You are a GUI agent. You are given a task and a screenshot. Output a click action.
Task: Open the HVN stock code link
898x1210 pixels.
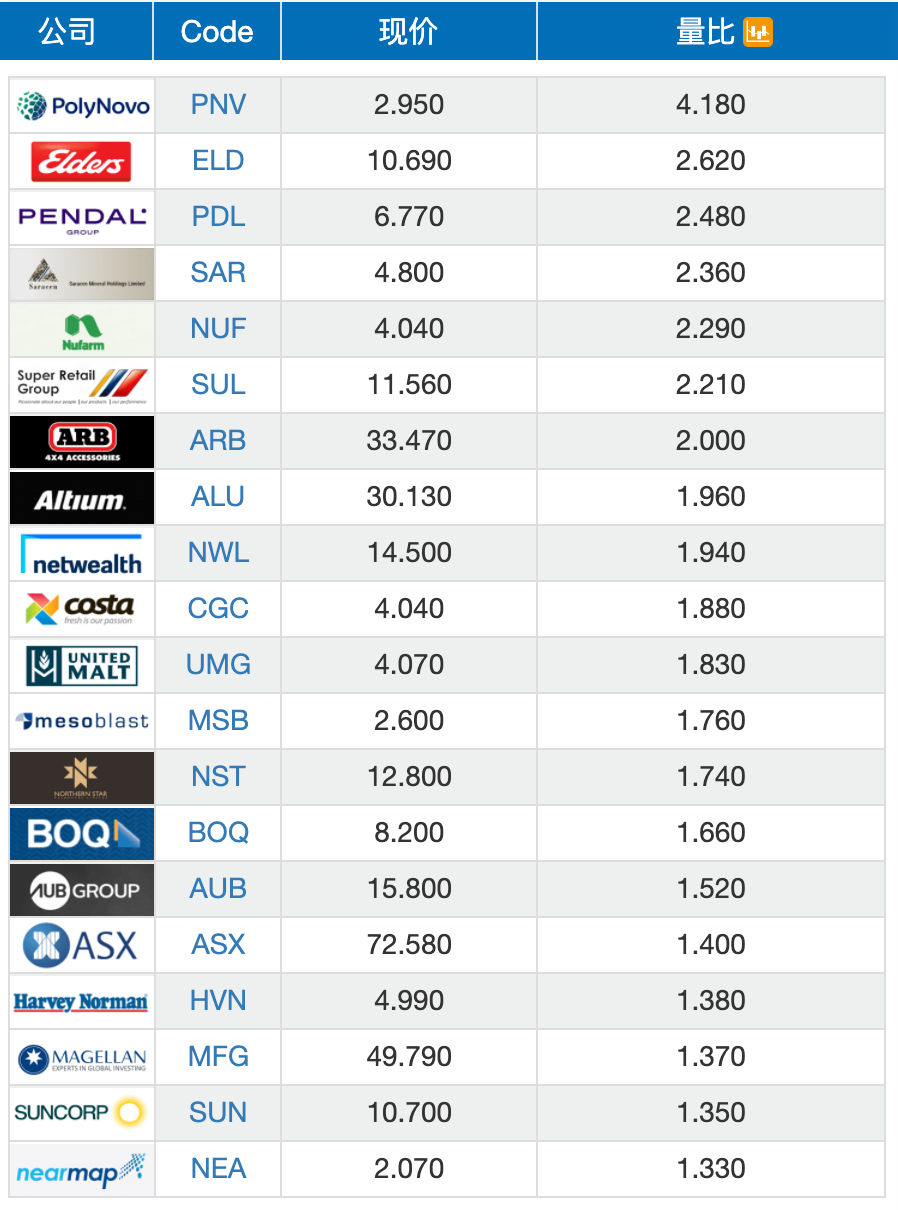point(218,1001)
